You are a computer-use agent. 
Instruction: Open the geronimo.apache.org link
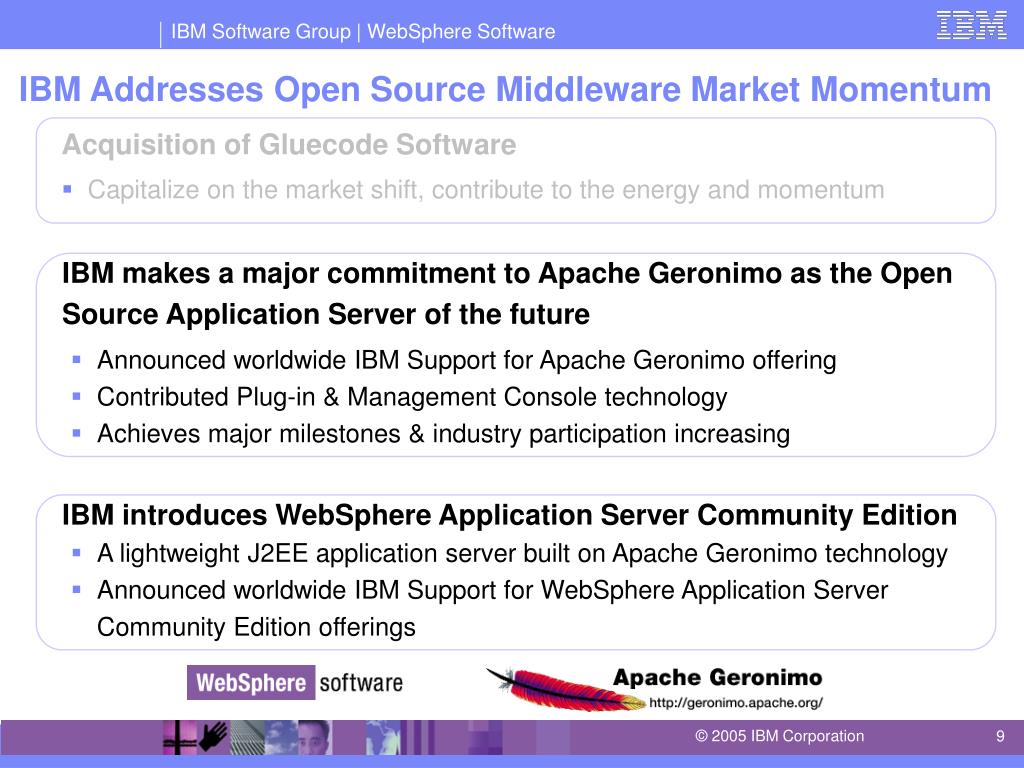point(735,703)
